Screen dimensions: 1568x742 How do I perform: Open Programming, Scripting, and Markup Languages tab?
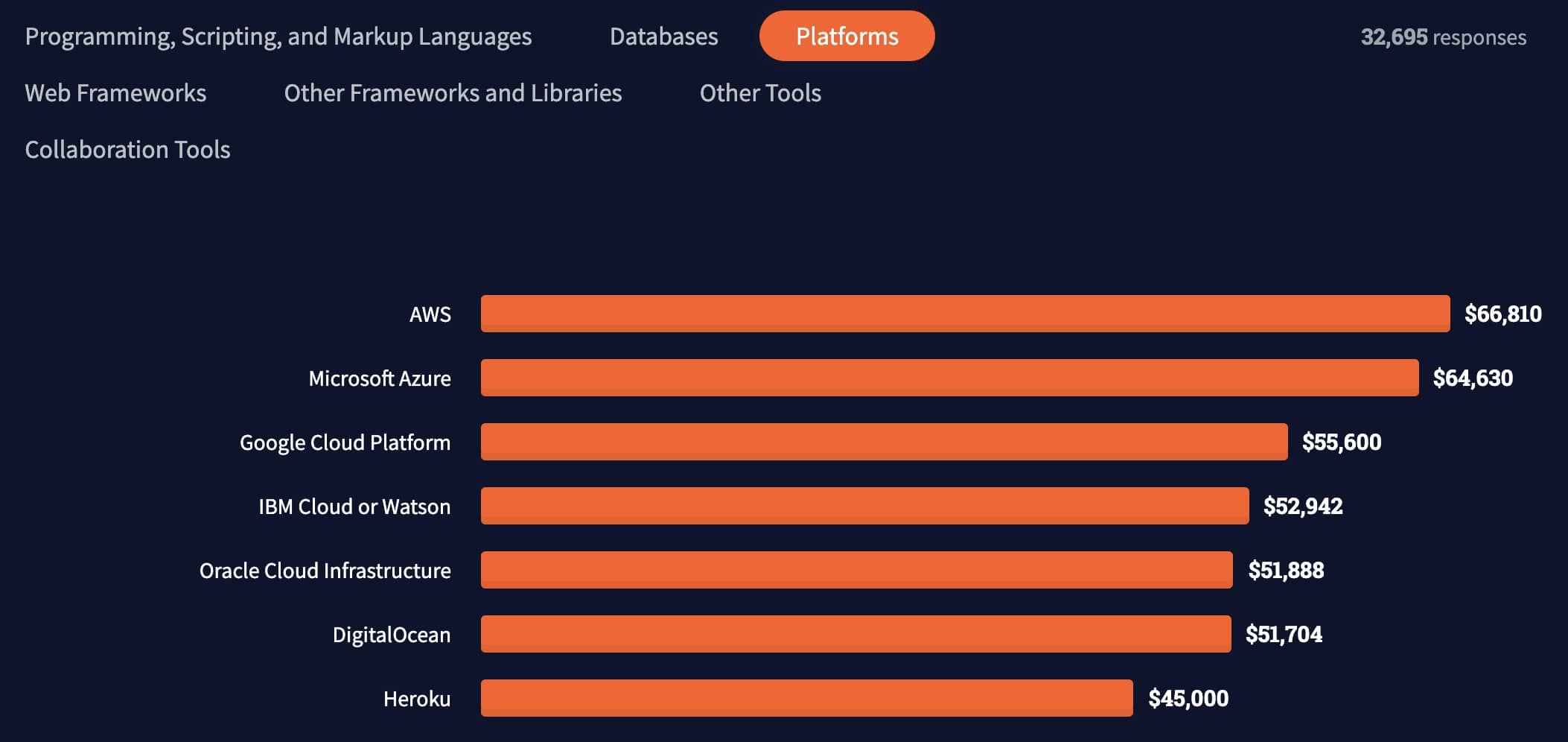(278, 37)
